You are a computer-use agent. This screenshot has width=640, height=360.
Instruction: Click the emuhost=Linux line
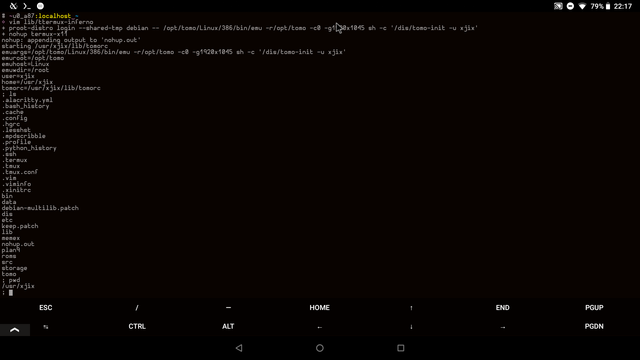point(25,64)
